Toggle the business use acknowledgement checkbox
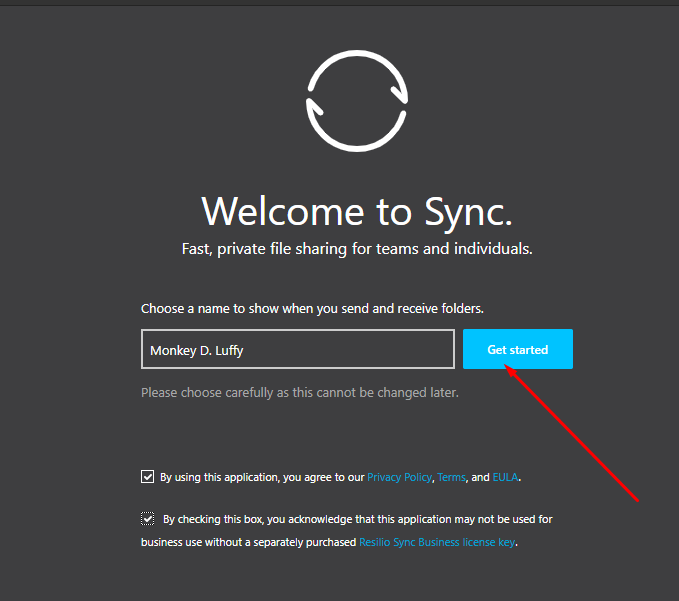Viewport: 679px width, 601px height. [x=147, y=518]
